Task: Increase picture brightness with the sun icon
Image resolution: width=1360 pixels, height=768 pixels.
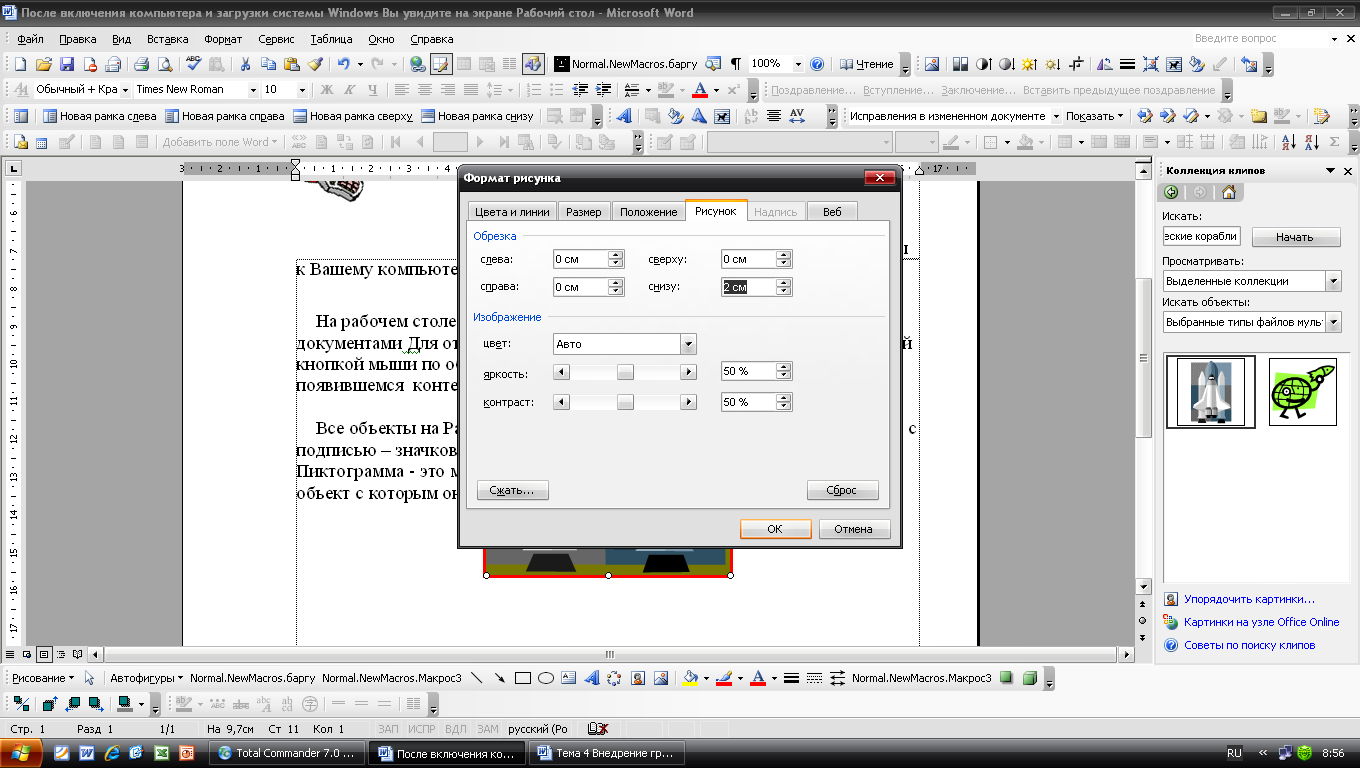Action: coord(1029,64)
